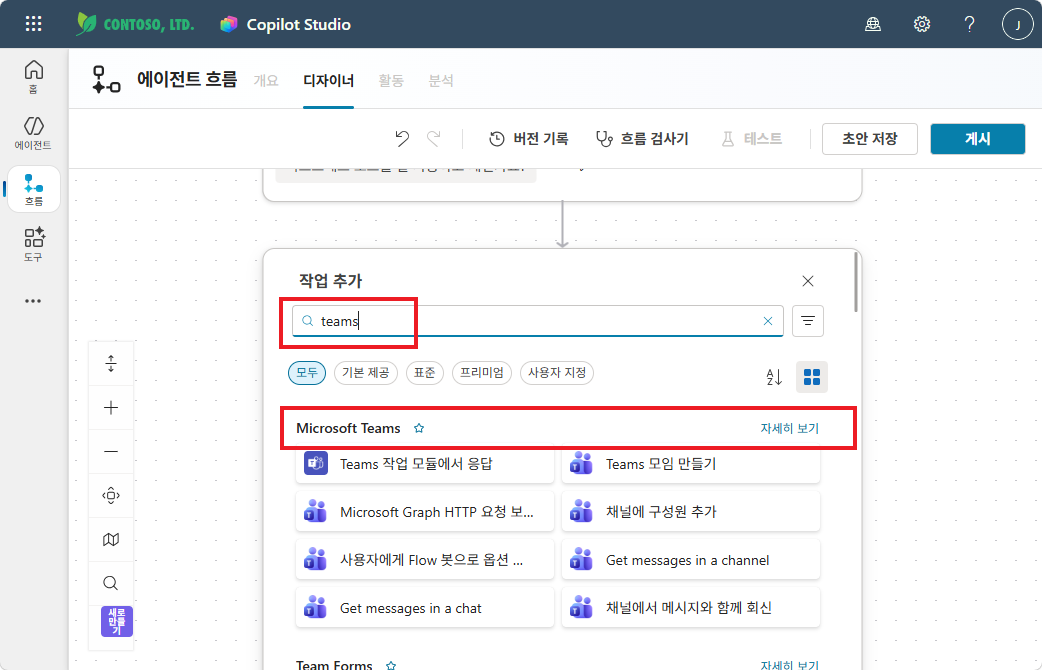Select the 프리미엄 filter chip

pyautogui.click(x=482, y=373)
